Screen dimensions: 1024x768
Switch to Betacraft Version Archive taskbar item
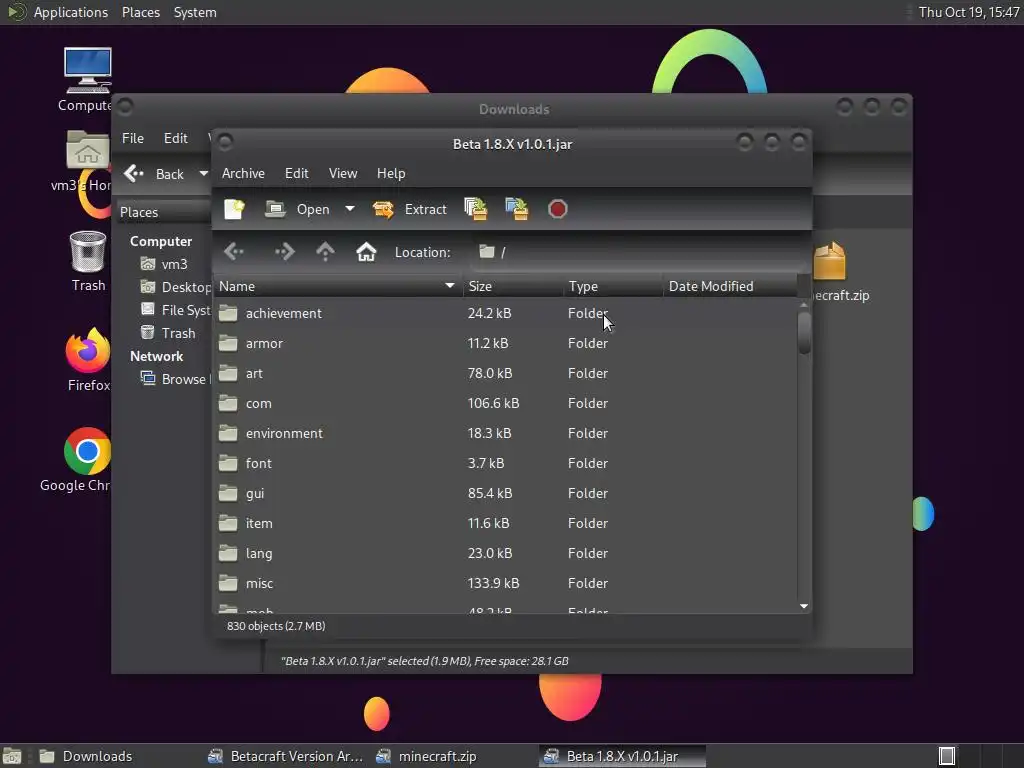click(285, 756)
